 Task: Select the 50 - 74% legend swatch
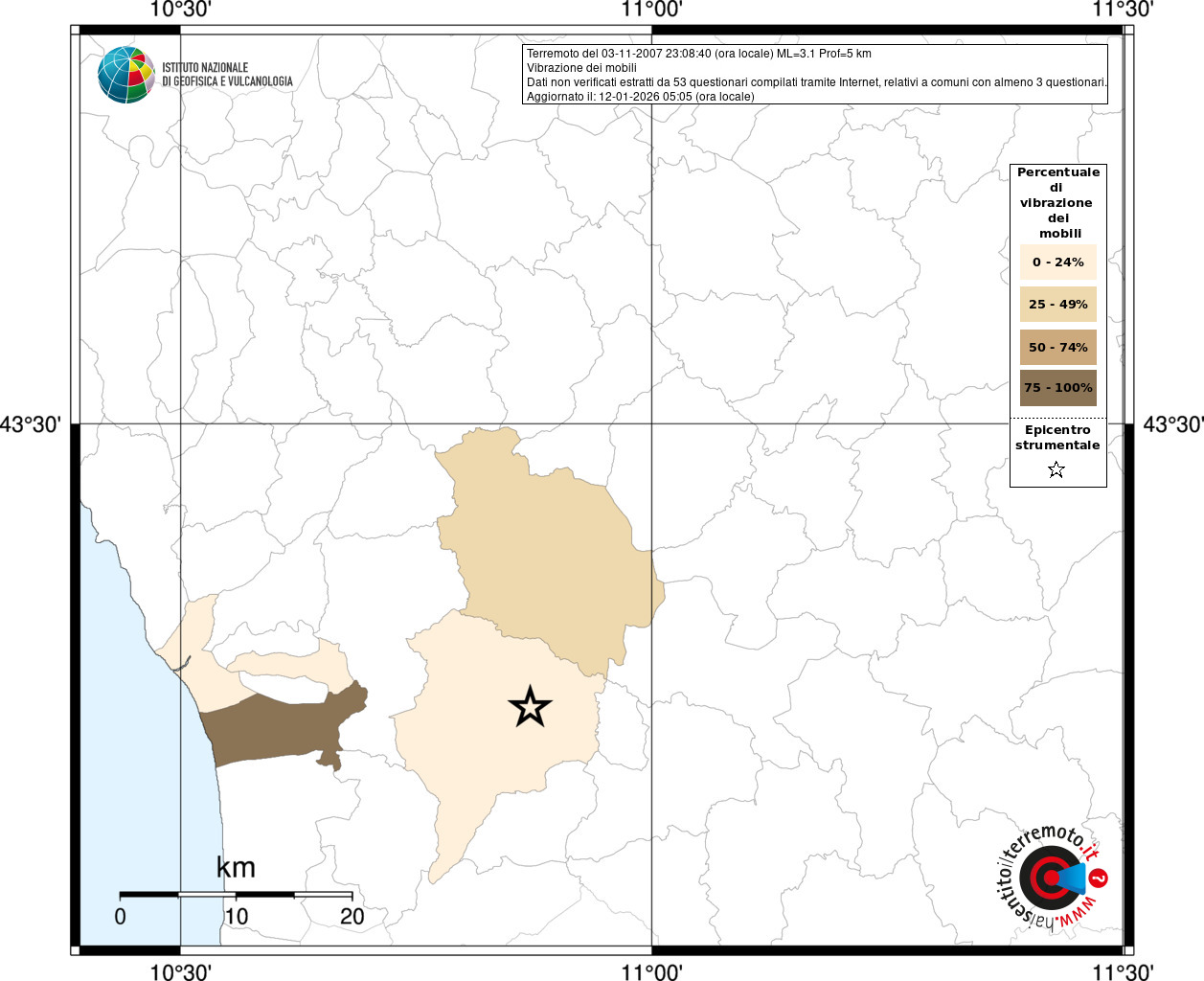pyautogui.click(x=1057, y=347)
